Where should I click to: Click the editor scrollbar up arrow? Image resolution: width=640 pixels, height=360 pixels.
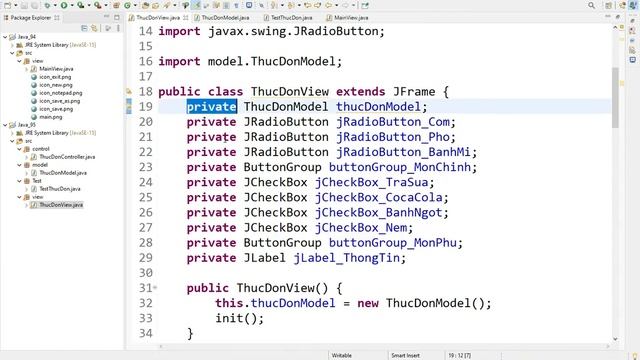[615, 27]
